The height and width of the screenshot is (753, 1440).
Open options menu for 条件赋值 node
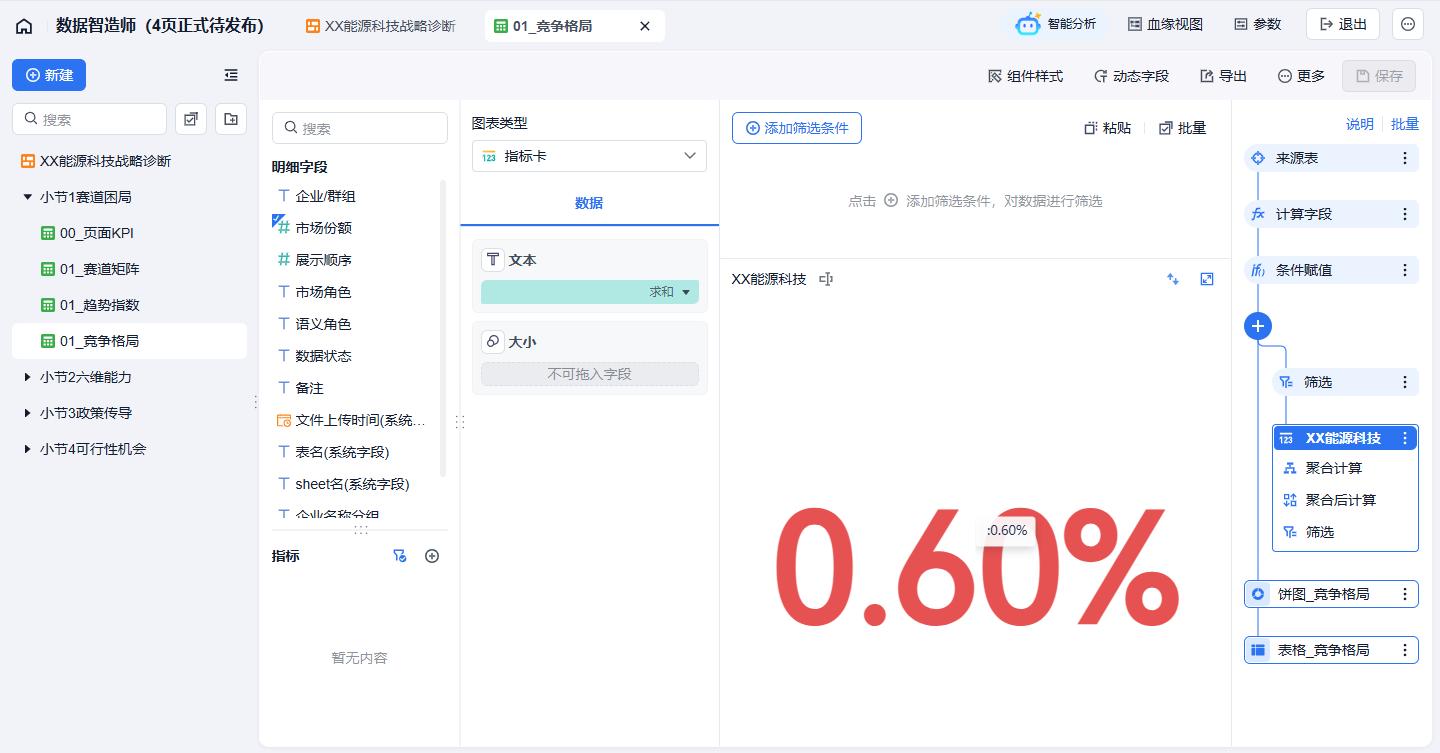(x=1405, y=270)
